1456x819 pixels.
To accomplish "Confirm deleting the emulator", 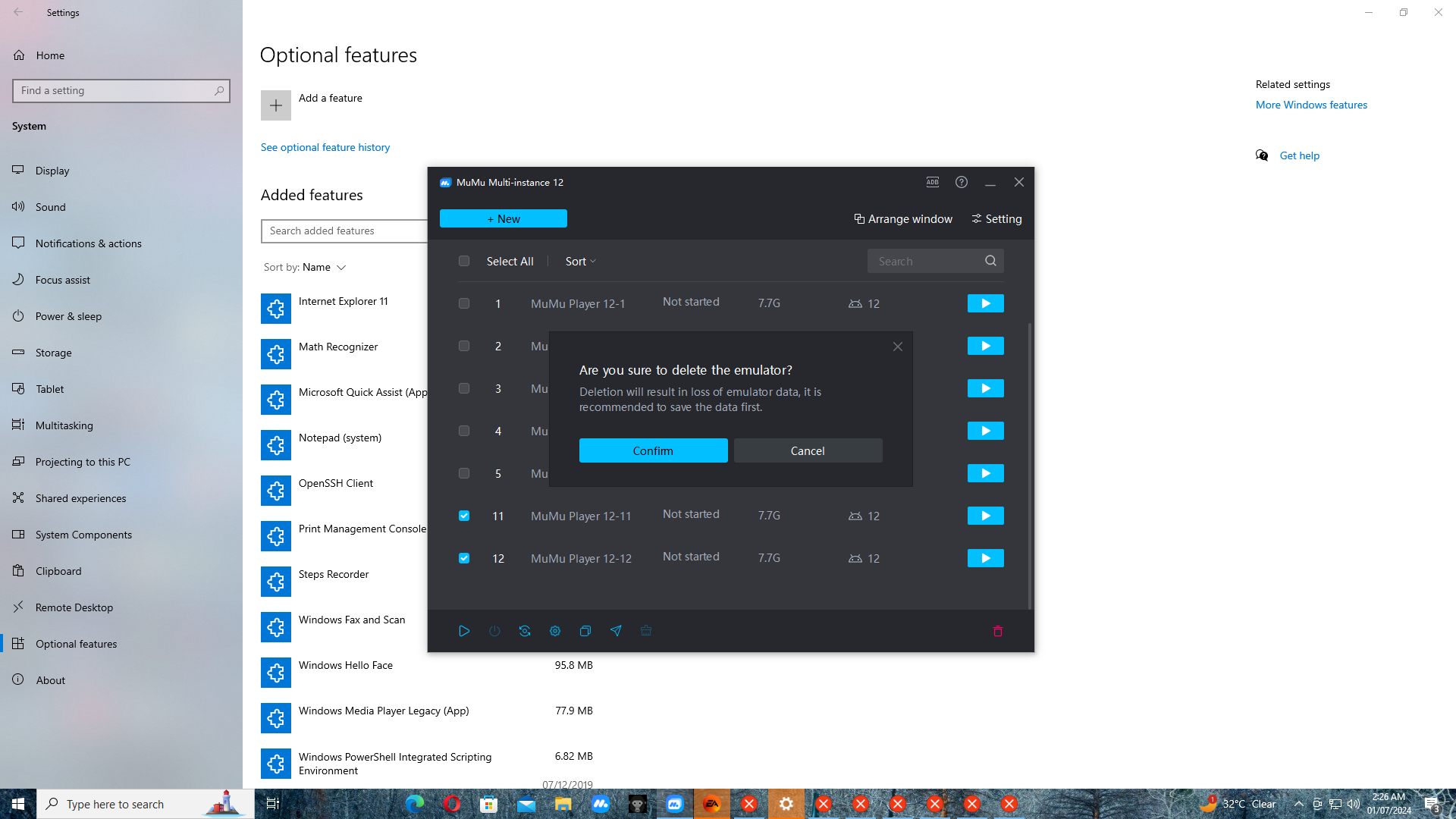I will [x=654, y=450].
